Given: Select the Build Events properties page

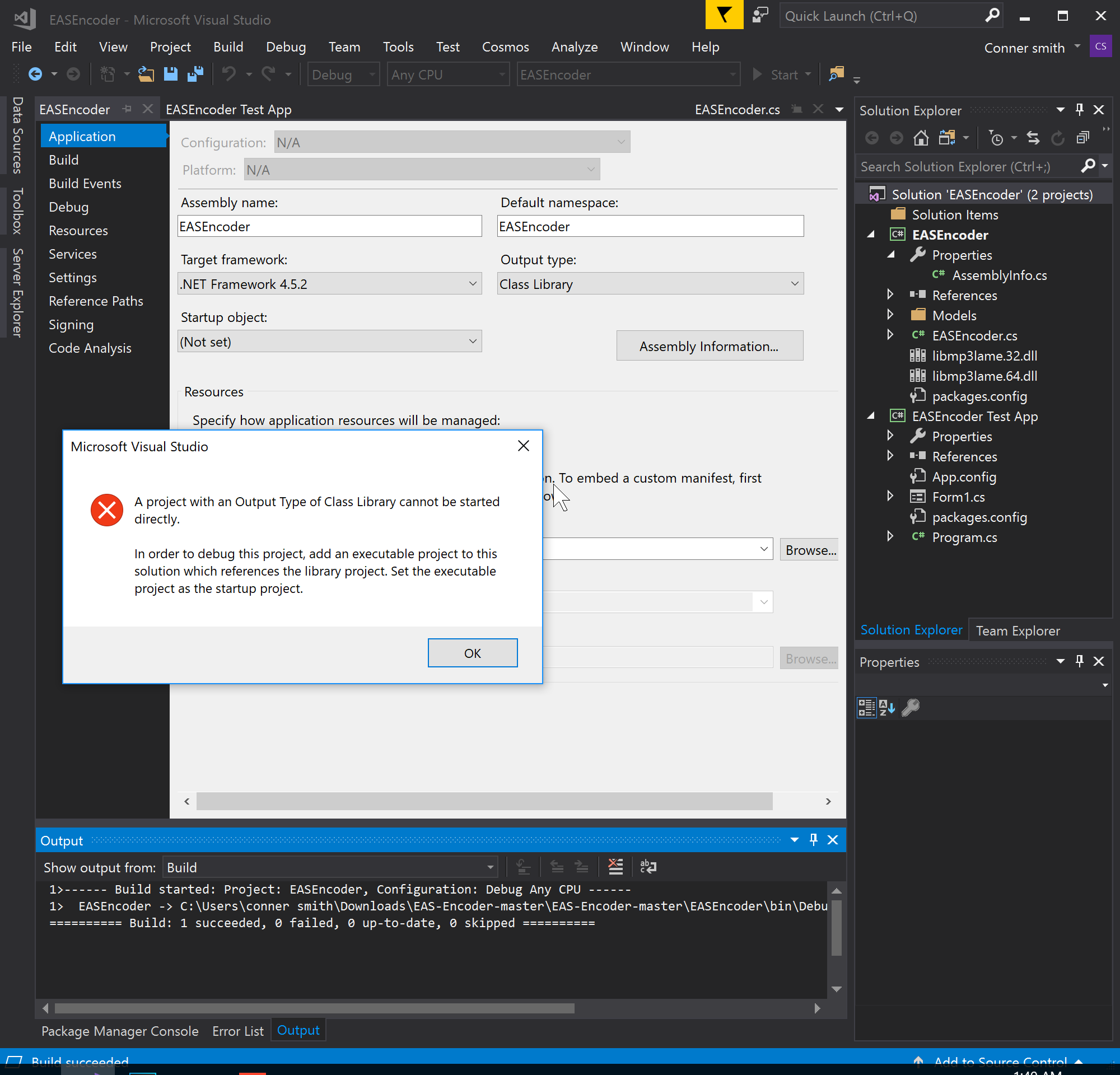Looking at the screenshot, I should coord(85,183).
